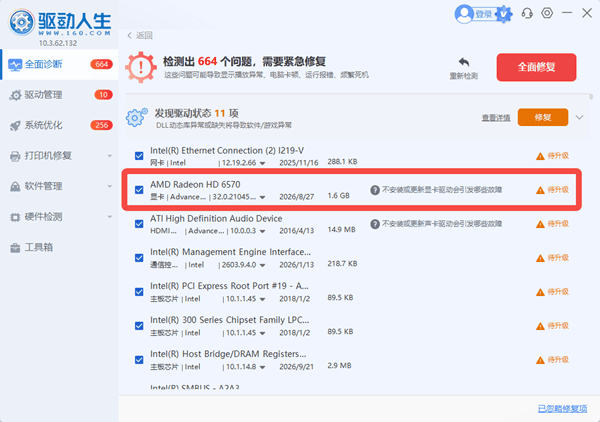Click the version number 10.3.62.132
This screenshot has height=422, width=600.
pyautogui.click(x=58, y=43)
